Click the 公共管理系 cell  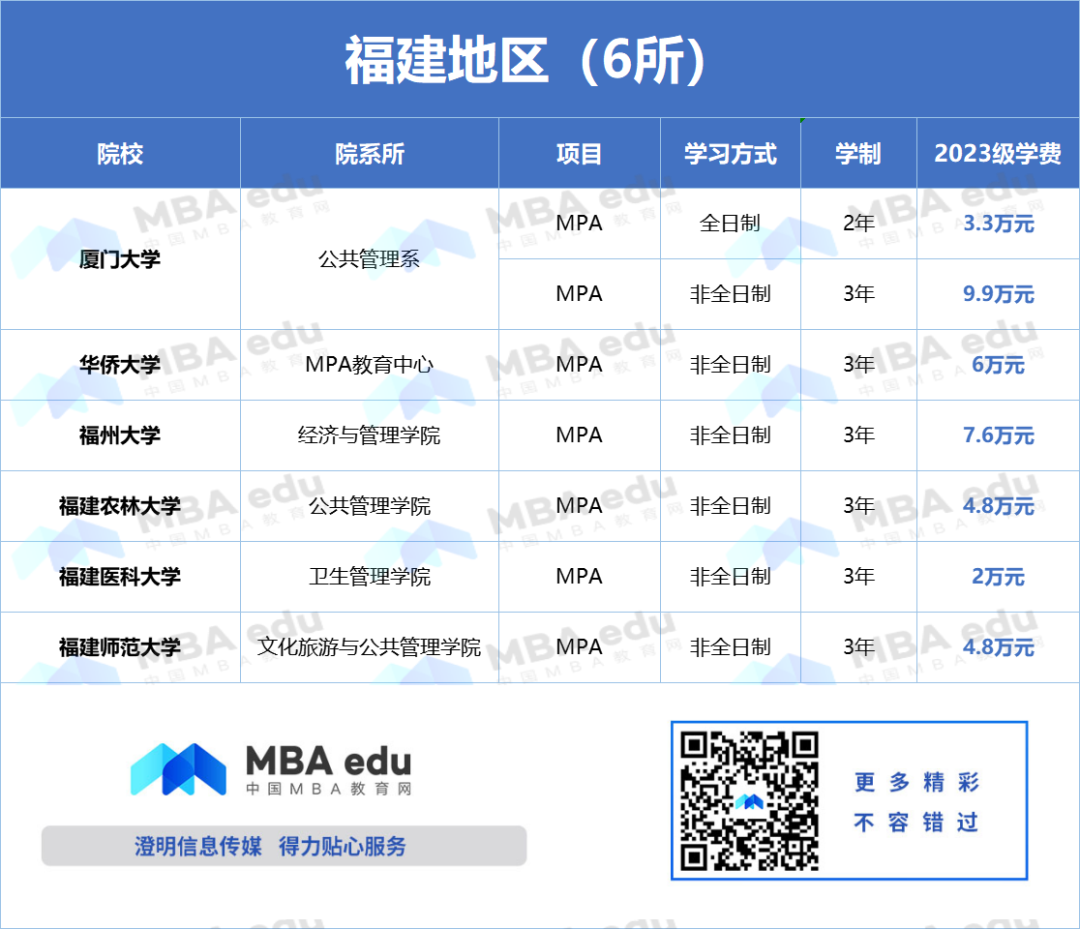(369, 259)
